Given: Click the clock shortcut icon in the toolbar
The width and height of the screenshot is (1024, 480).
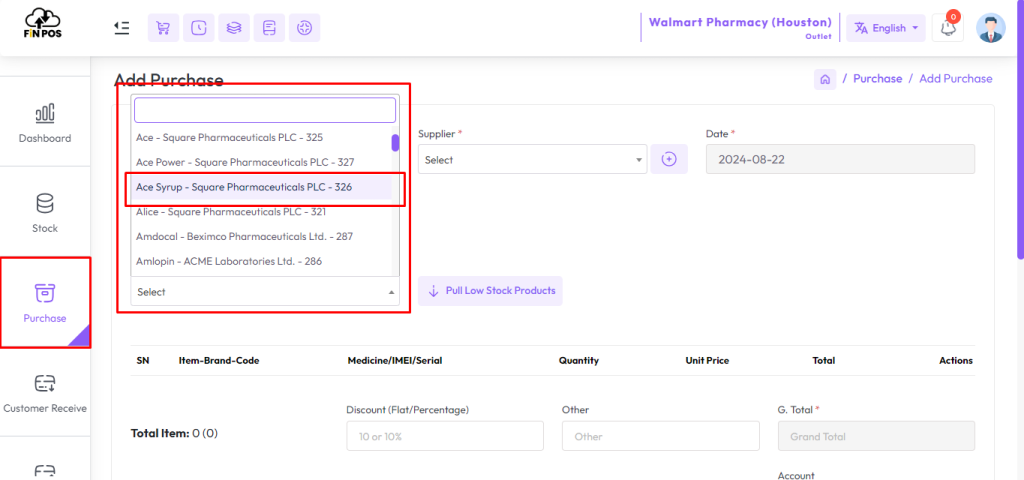Looking at the screenshot, I should coord(199,28).
